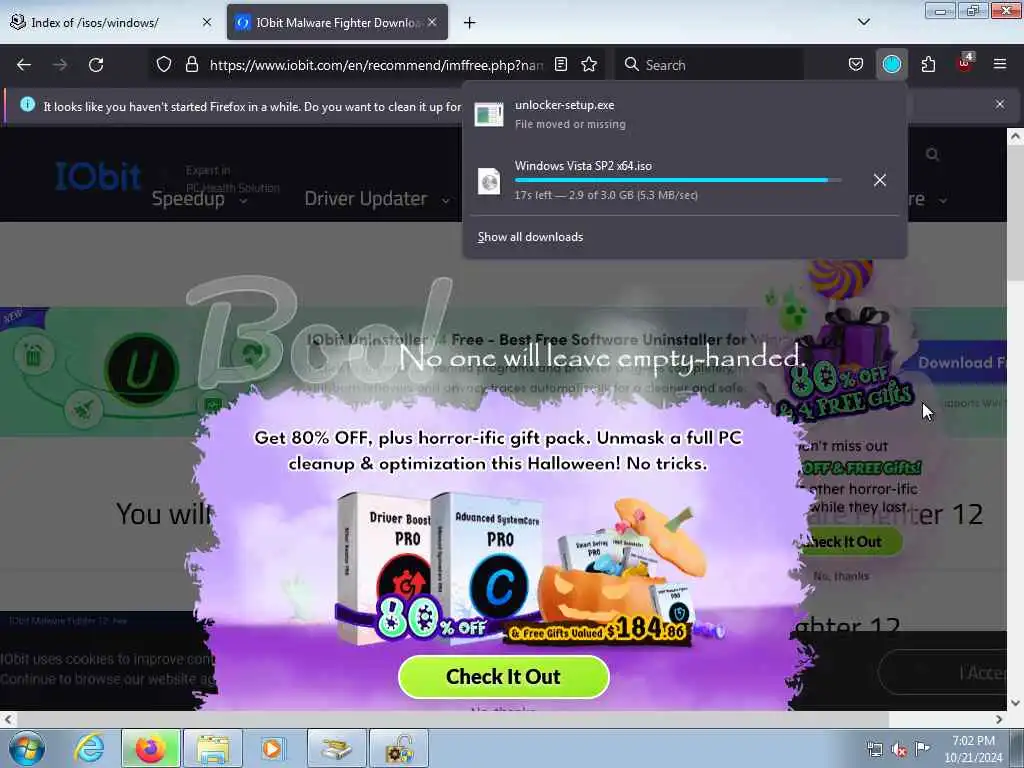Dismiss the Firefox cleanup notification bar
Screen dimensions: 1024x768
[x=999, y=104]
